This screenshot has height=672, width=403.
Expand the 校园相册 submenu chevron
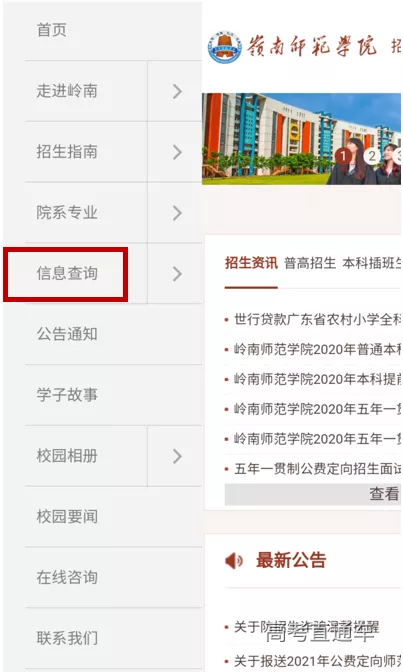point(177,456)
